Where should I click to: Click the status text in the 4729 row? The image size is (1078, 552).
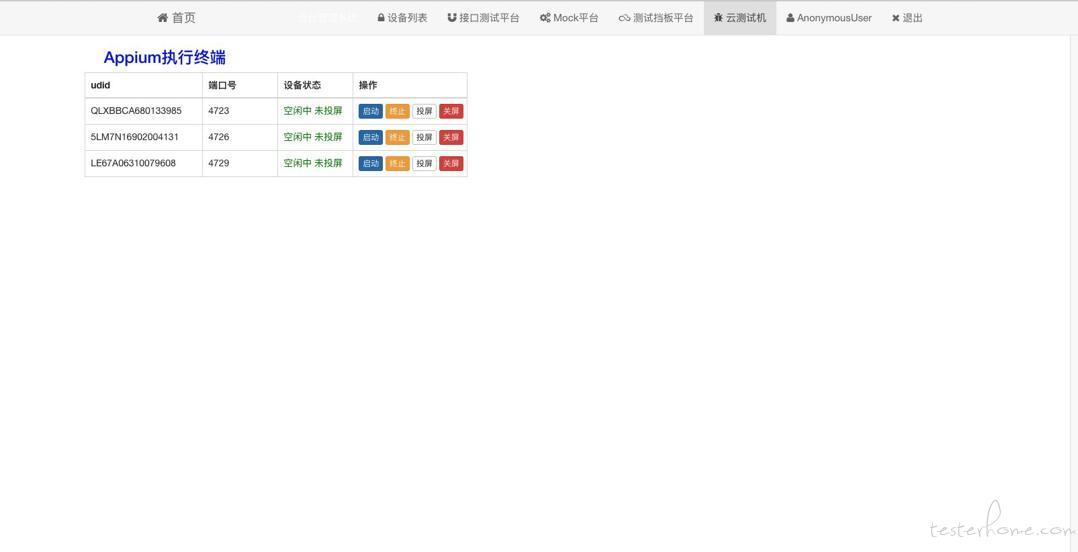coord(313,163)
